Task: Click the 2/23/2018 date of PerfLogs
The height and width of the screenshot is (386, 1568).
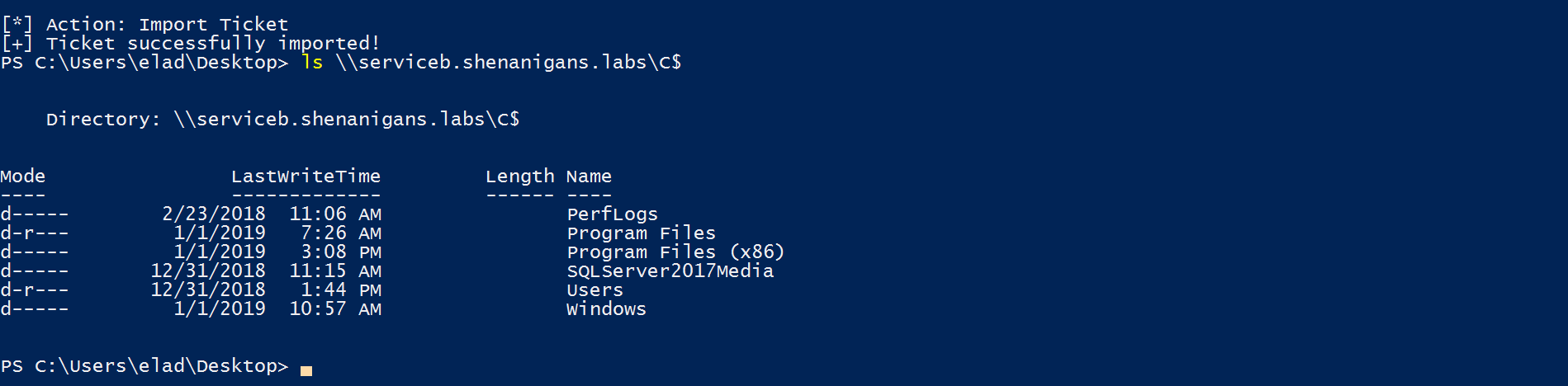Action: click(x=214, y=214)
